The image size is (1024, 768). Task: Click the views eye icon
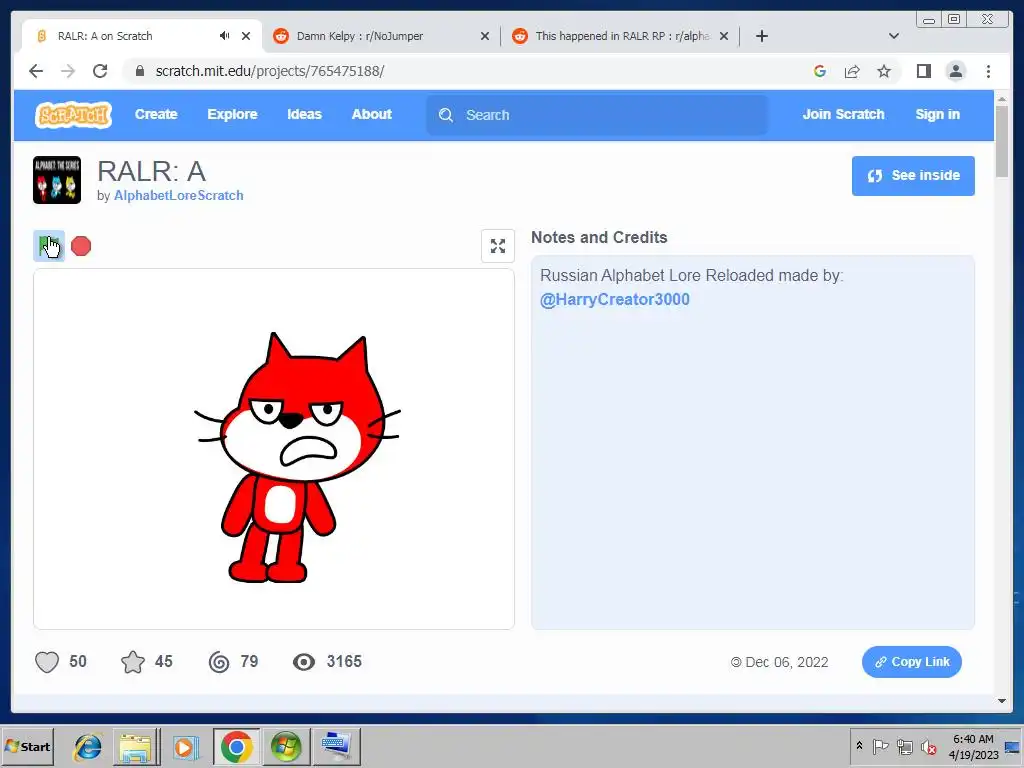point(304,662)
